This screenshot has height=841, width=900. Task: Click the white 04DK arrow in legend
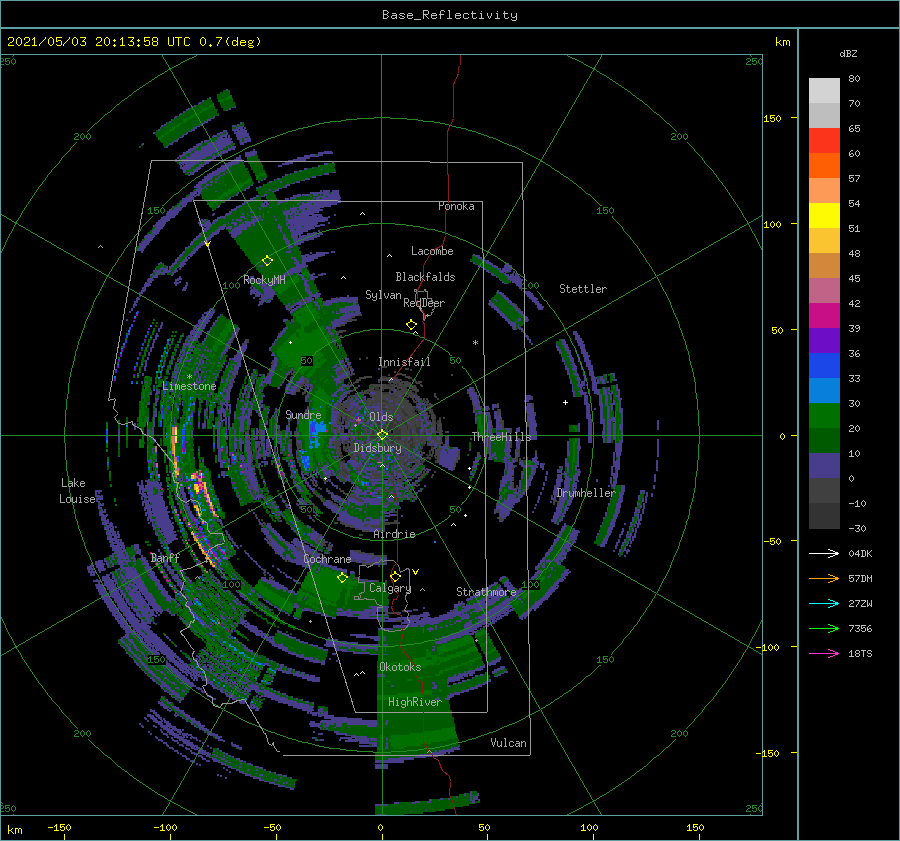click(x=824, y=553)
